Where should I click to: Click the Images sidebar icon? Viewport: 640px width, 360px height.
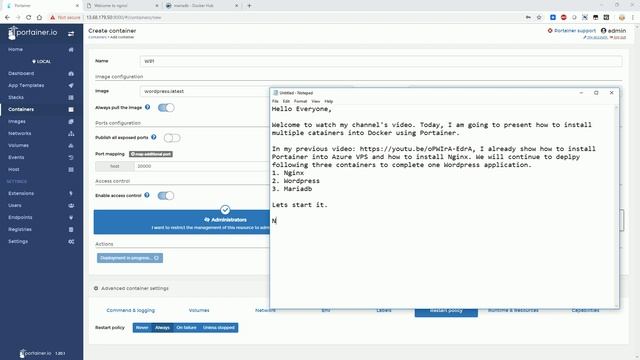point(71,121)
